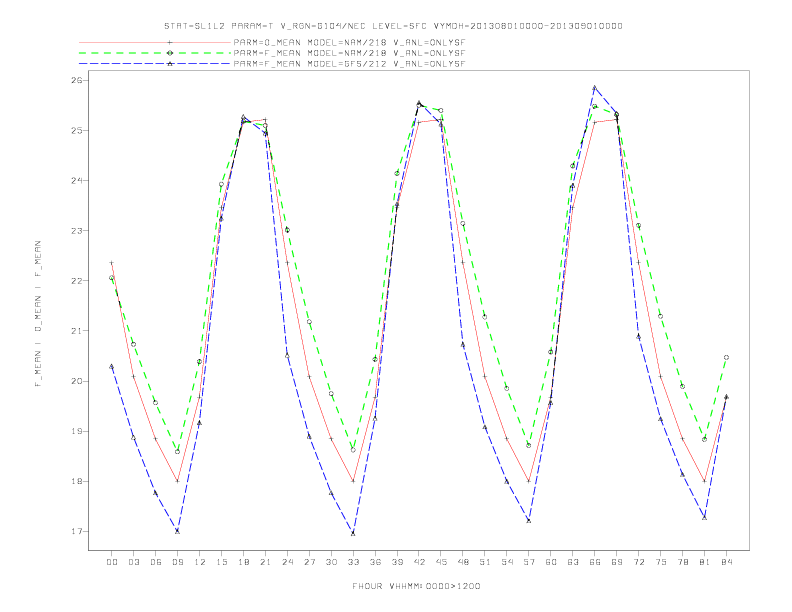Screen dimensions: 792x612
Task: Click the triangle marker on blue legend line
Action: 170,64
